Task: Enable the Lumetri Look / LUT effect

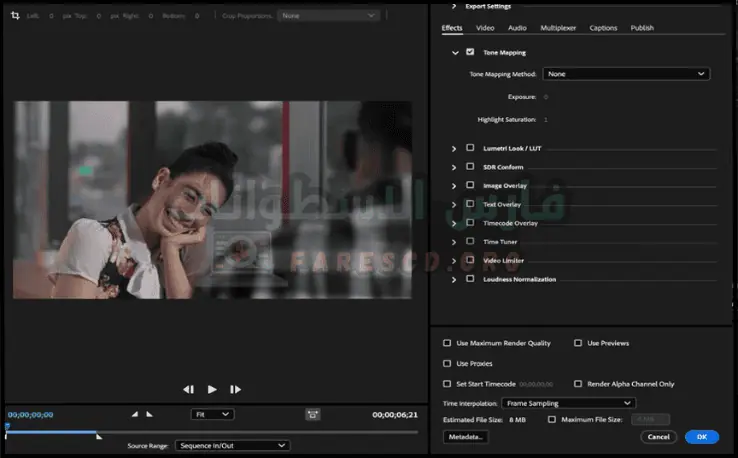Action: tap(470, 148)
